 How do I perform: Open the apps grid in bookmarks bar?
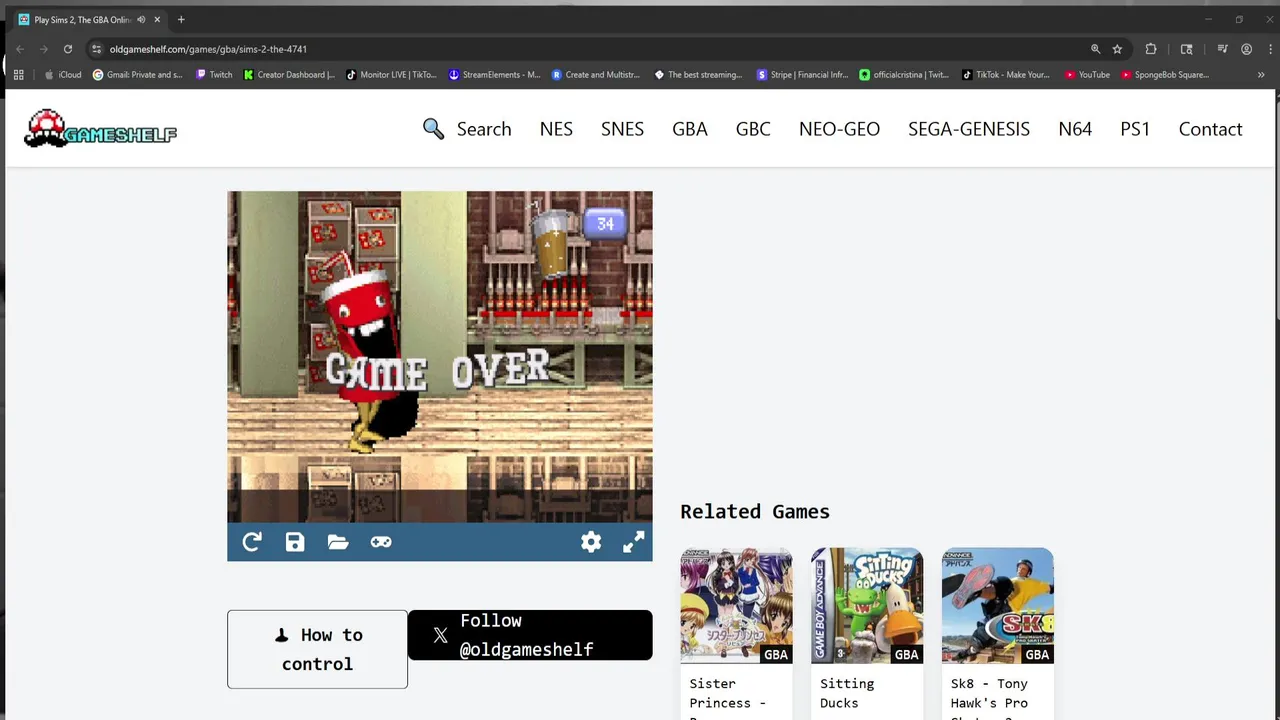click(18, 75)
